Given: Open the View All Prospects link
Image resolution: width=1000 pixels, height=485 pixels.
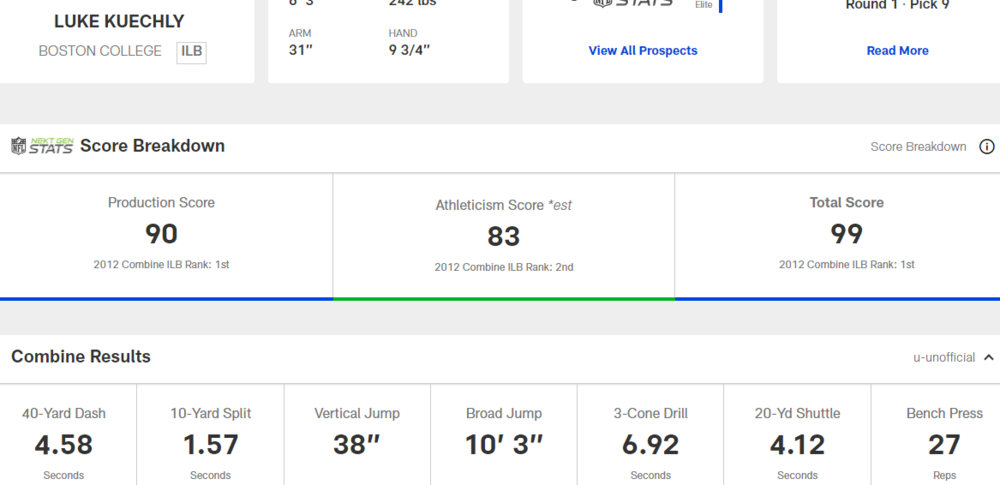Looking at the screenshot, I should click(643, 51).
